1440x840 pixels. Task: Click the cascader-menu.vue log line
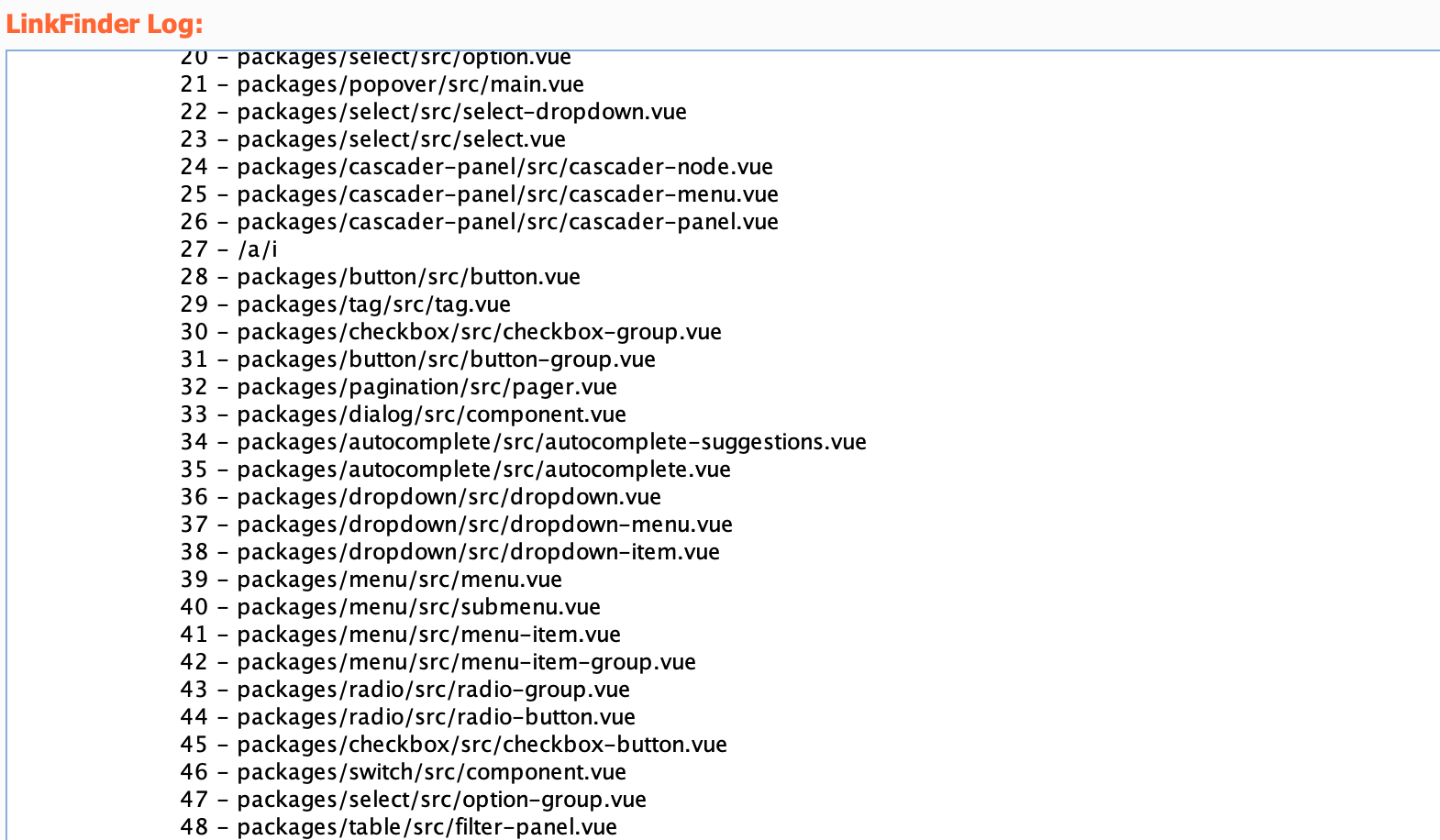[x=507, y=194]
